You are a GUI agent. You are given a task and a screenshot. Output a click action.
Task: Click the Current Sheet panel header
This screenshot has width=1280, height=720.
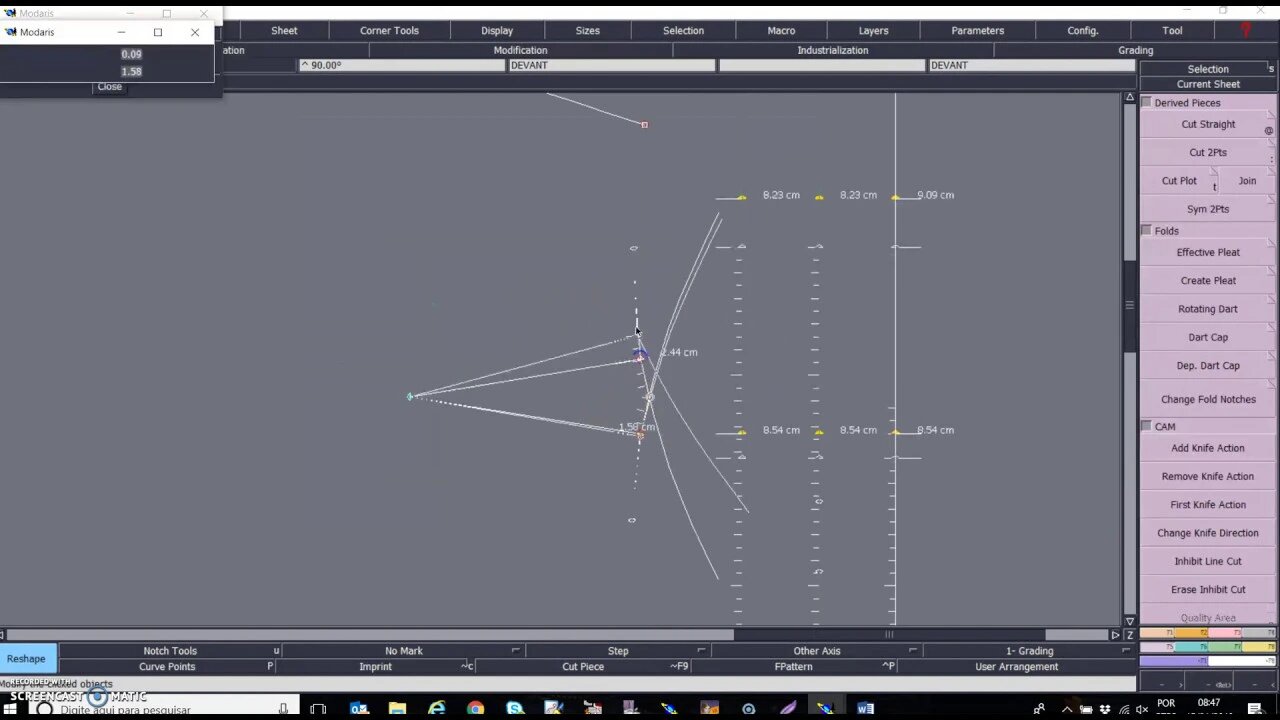point(1208,84)
